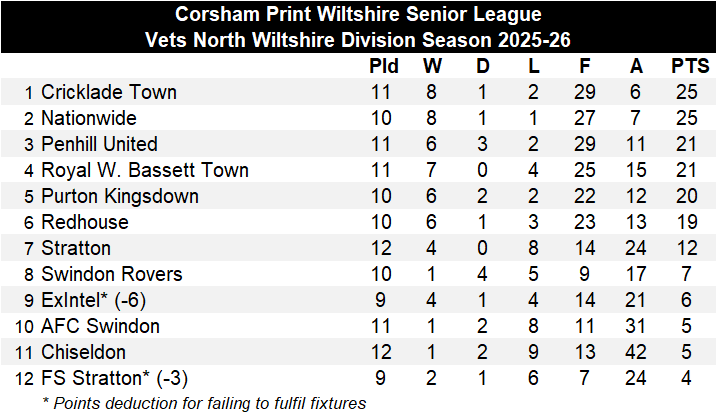Select the Nationwide team row label
This screenshot has width=716, height=415.
pyautogui.click(x=88, y=118)
